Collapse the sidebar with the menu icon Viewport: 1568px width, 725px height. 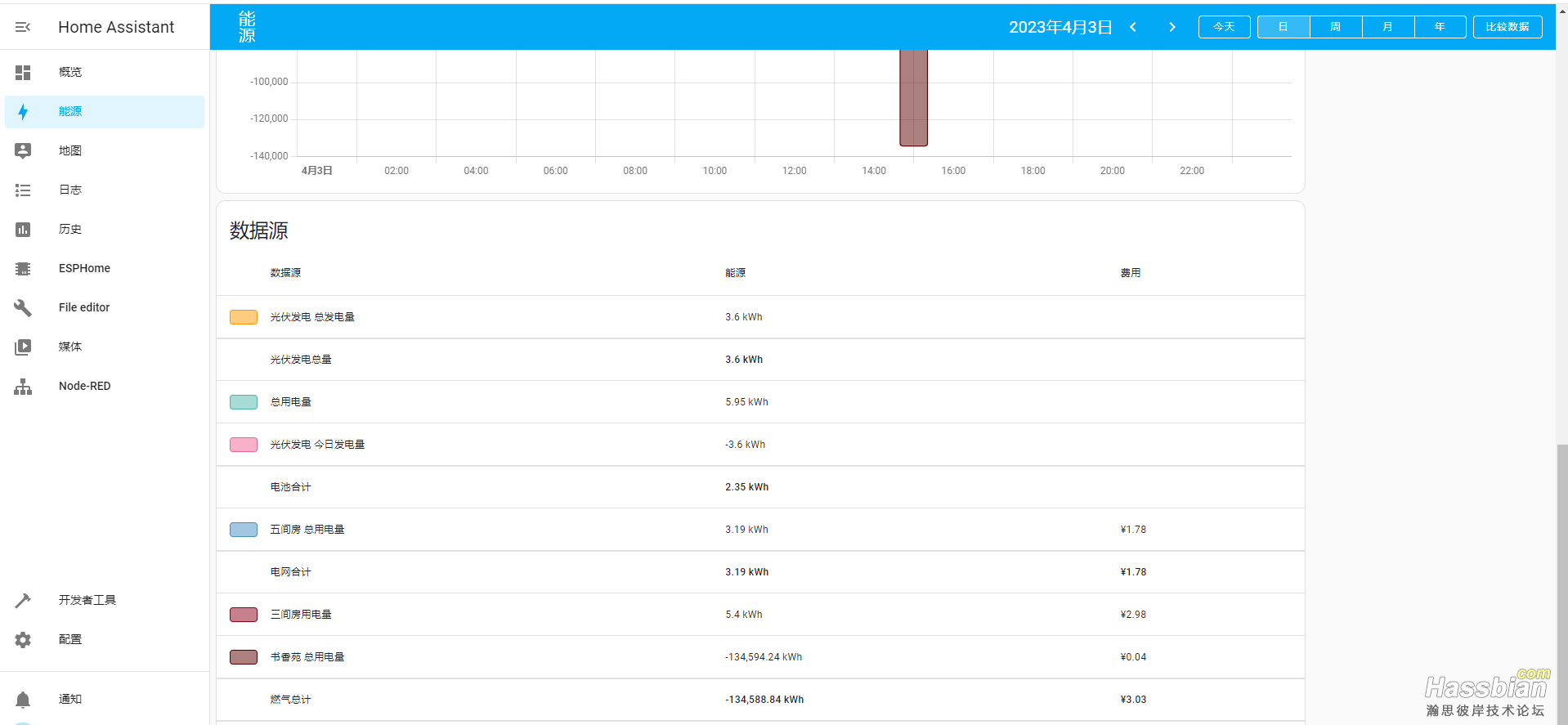click(23, 27)
